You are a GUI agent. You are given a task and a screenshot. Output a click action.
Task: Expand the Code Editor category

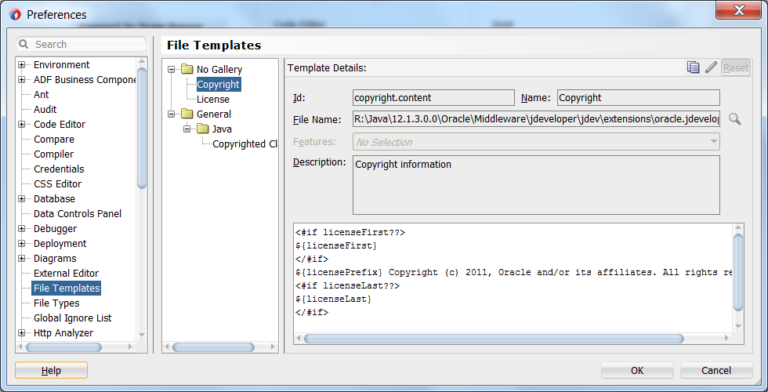(22, 124)
